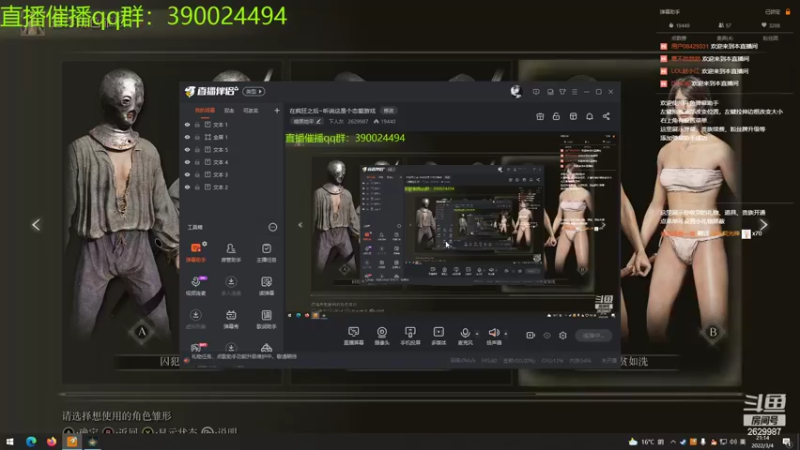800x450 pixels.
Task: Click the start streaming button
Action: click(593, 335)
